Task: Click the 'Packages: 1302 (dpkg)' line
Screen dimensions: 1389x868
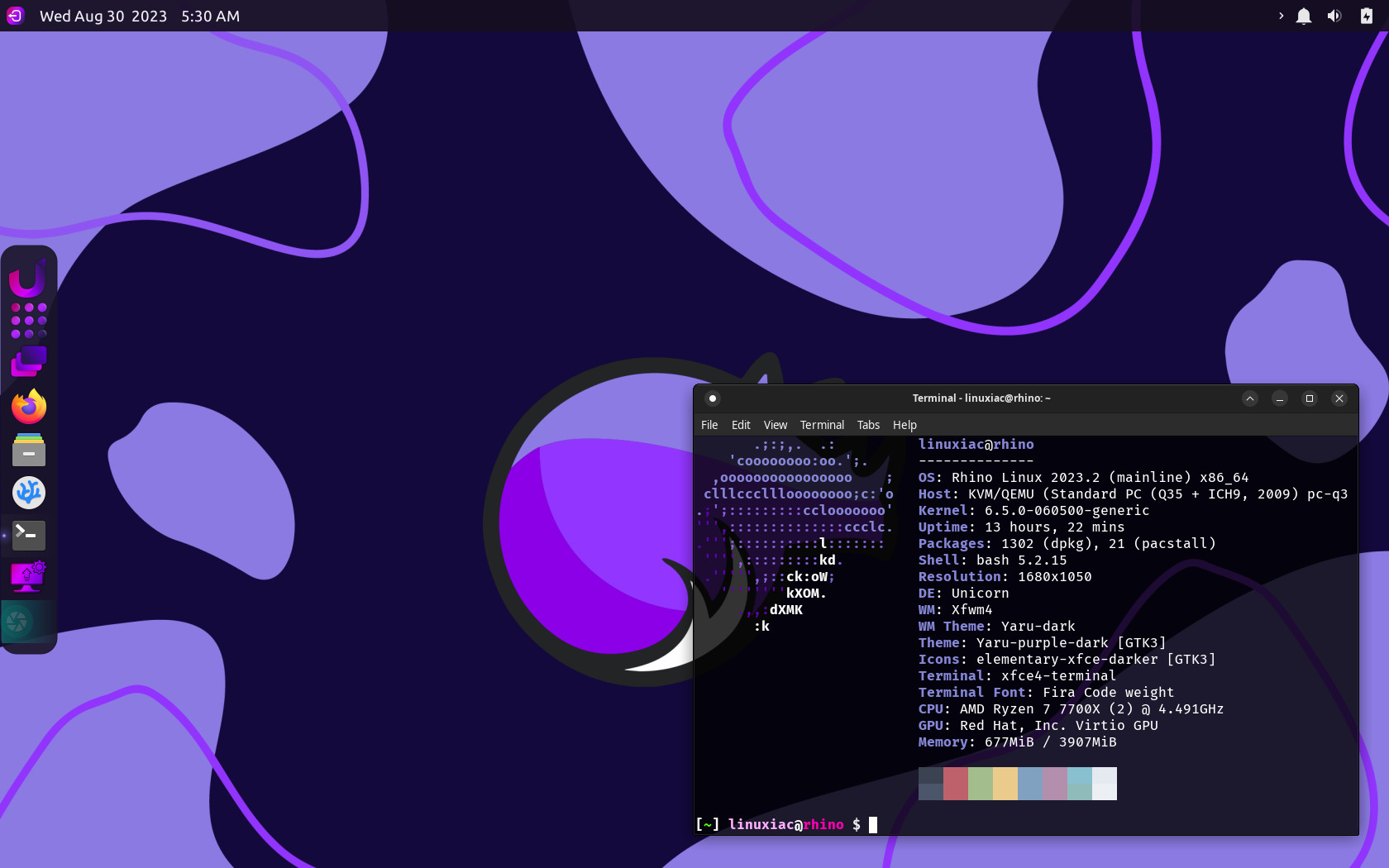Action: coord(1067,544)
